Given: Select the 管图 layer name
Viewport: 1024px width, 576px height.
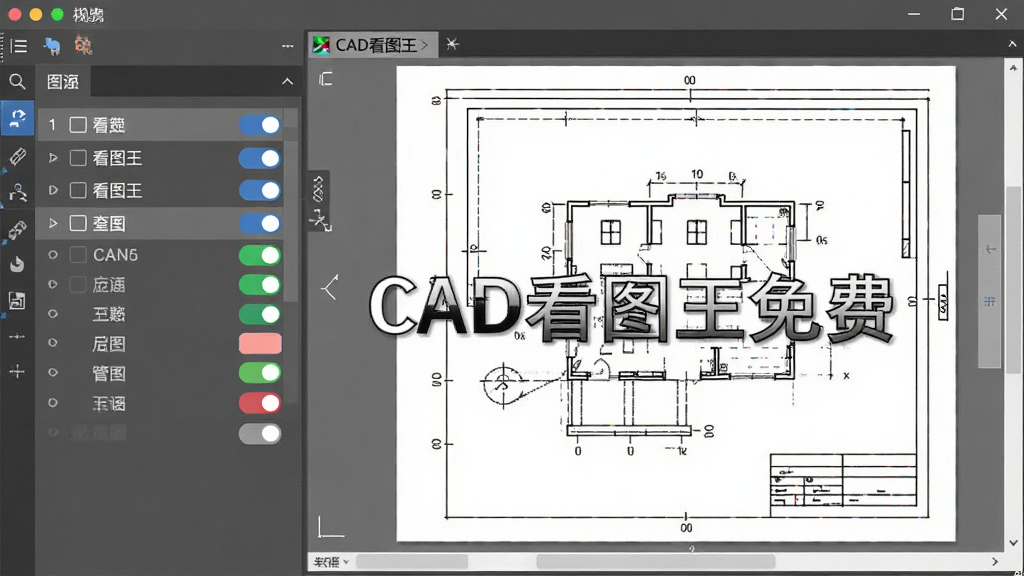Looking at the screenshot, I should coord(109,373).
